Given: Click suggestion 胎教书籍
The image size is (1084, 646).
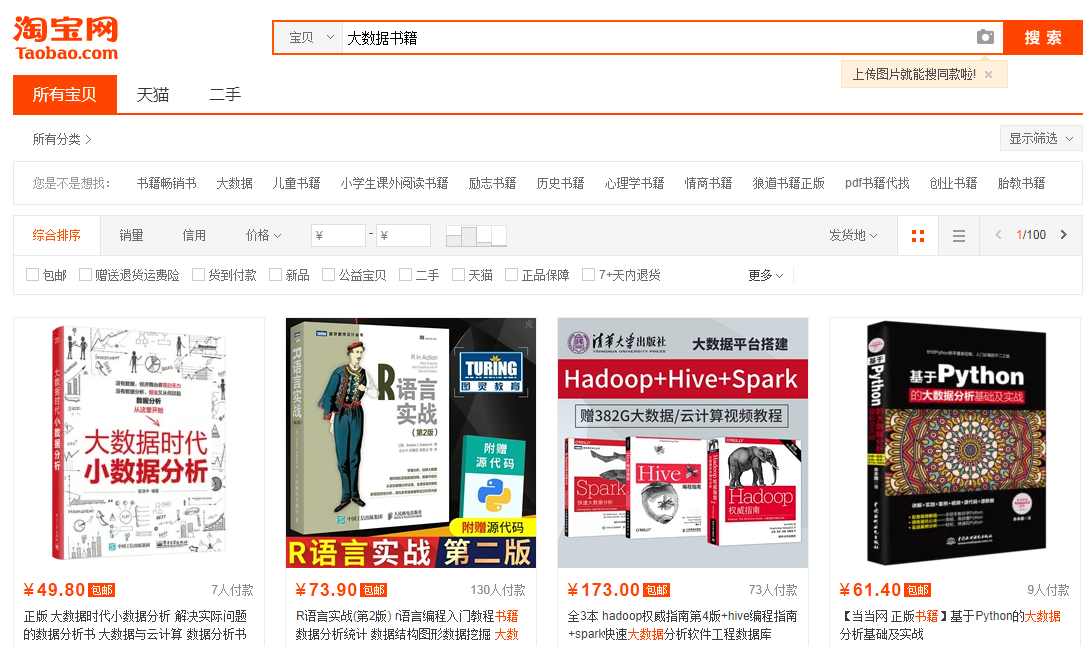Looking at the screenshot, I should coord(1022,183).
